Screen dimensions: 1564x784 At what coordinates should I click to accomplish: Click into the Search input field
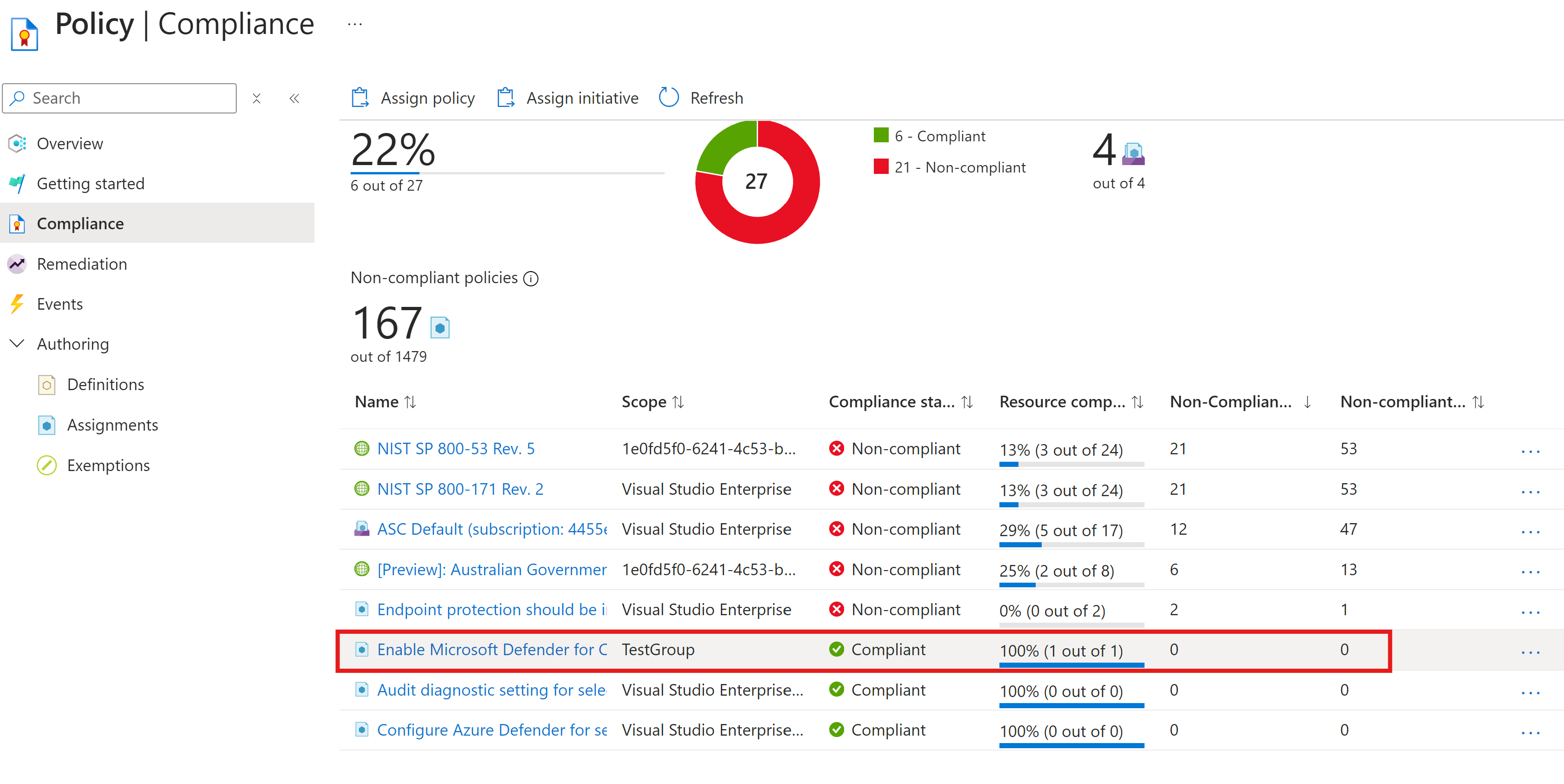[x=120, y=99]
